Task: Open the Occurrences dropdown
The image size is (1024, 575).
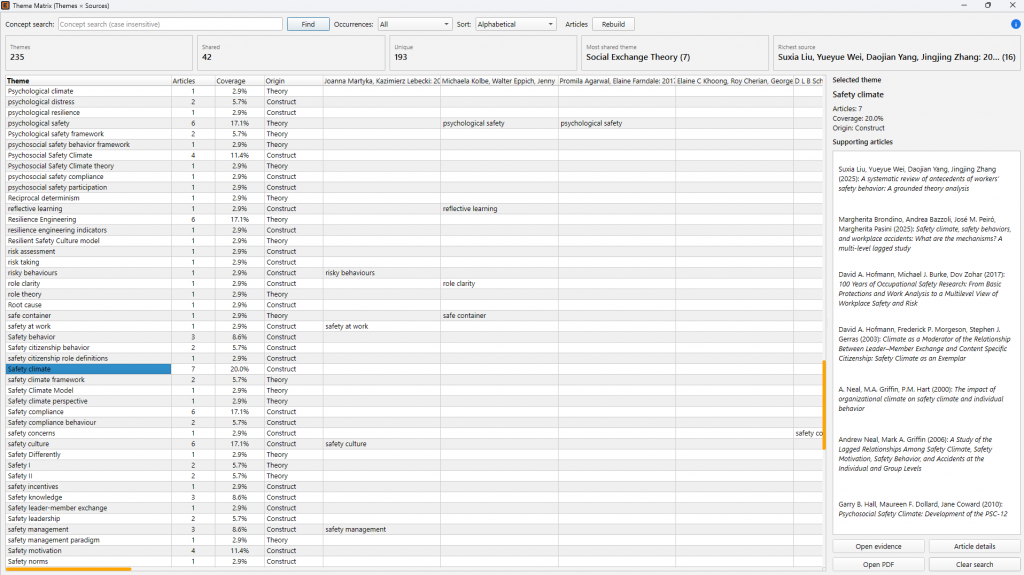Action: [x=415, y=24]
